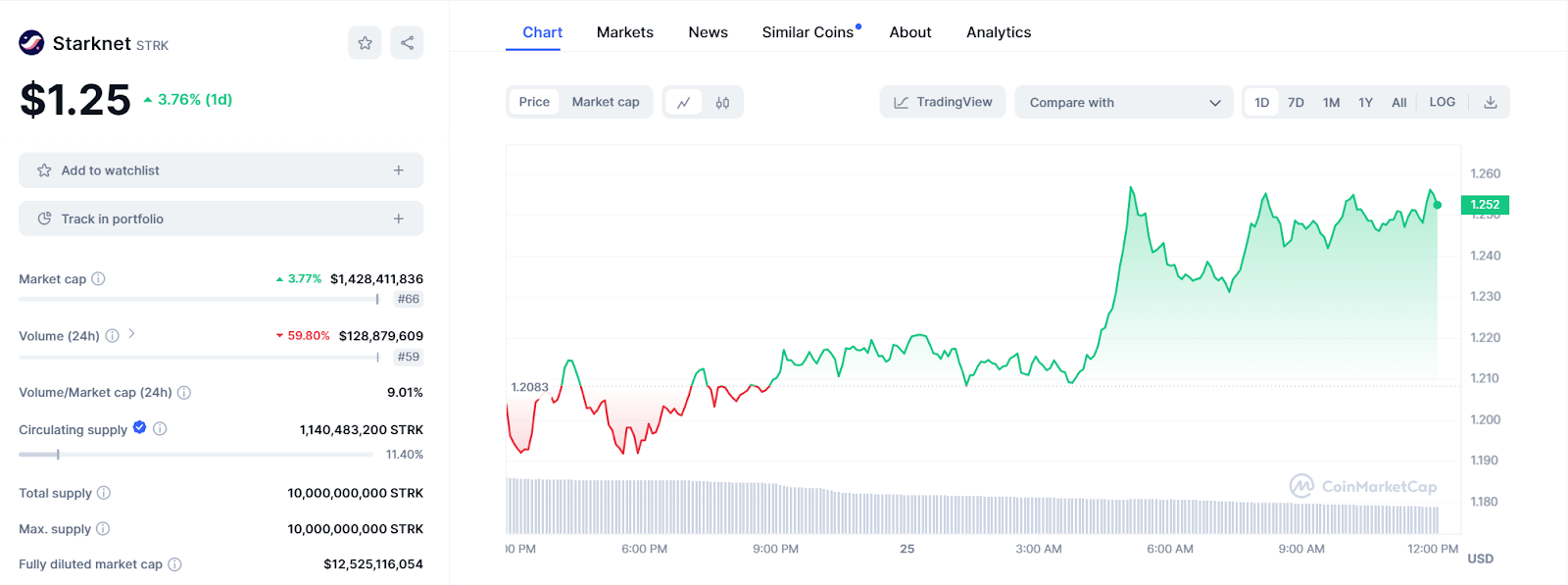Click the $12,525,116,054 diluted cap value

(x=373, y=563)
